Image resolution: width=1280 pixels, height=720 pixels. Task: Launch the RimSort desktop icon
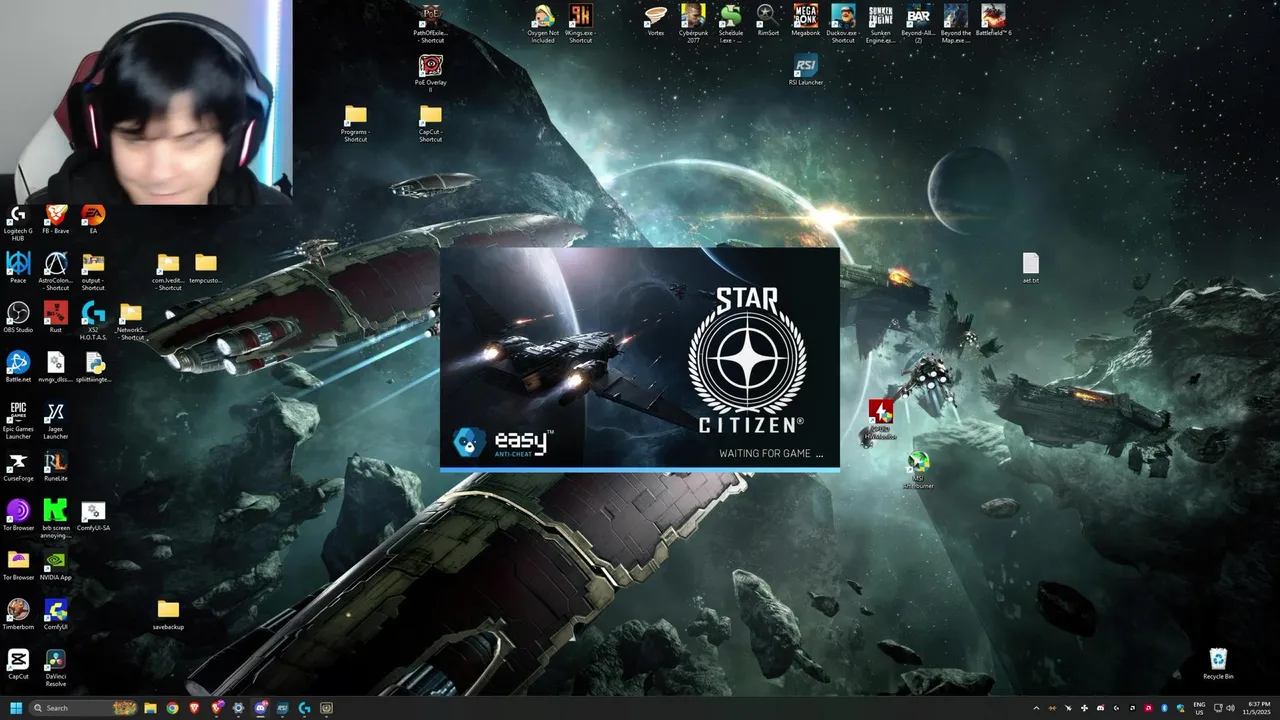(768, 20)
